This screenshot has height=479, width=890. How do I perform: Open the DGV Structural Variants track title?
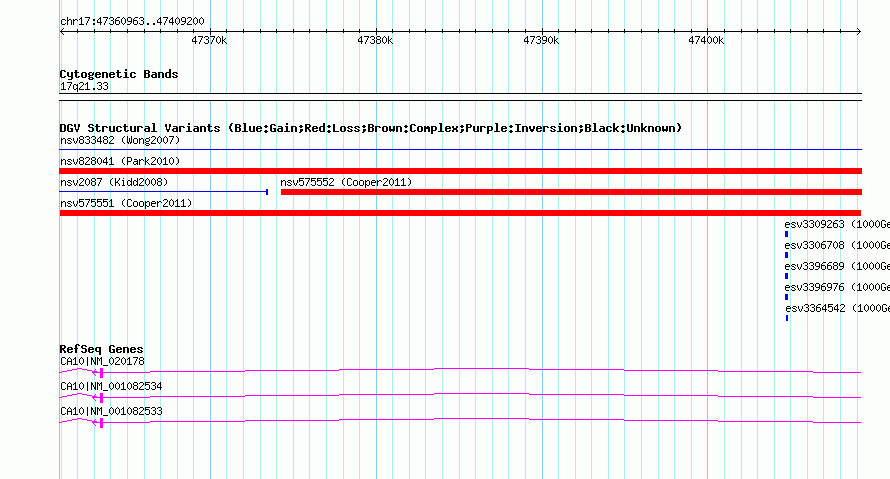click(371, 128)
